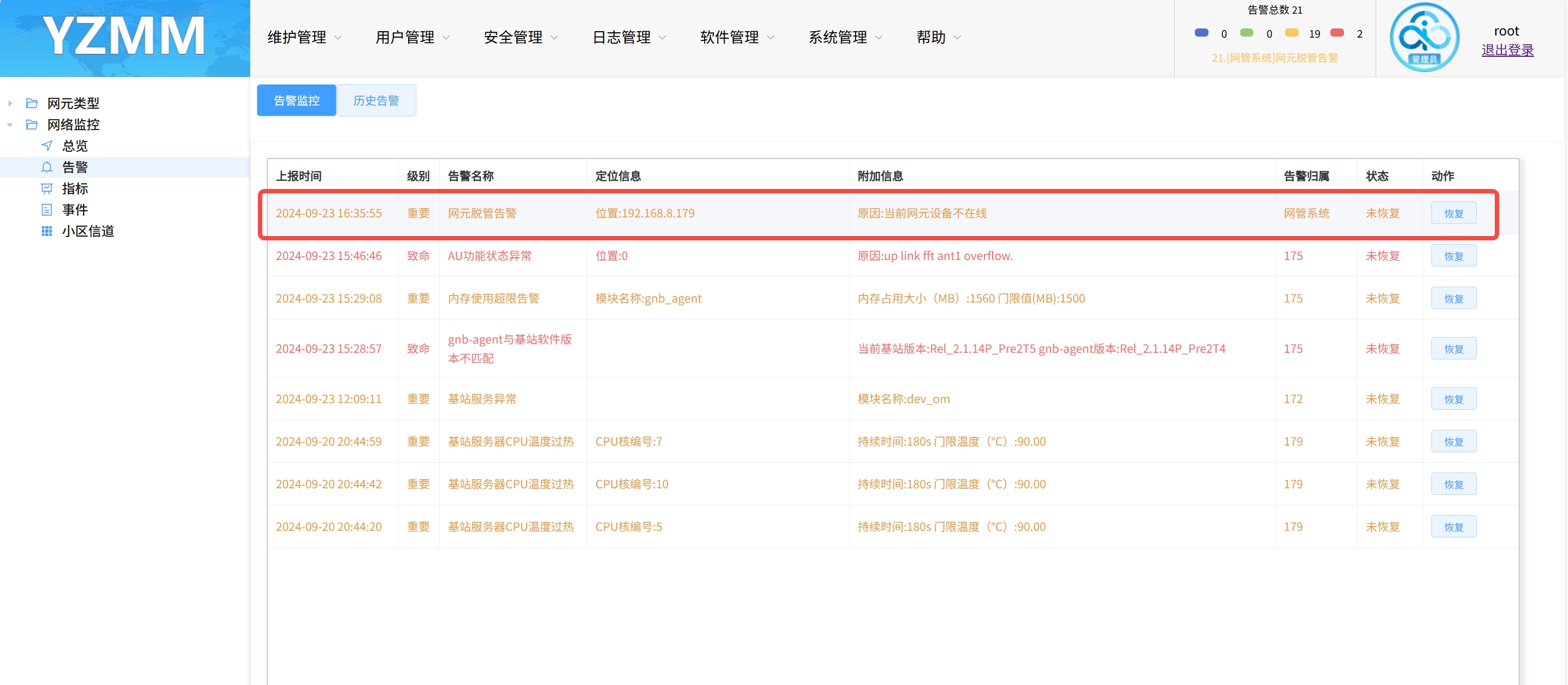Viewport: 1568px width, 685px height.
Task: Click the 上报时间 column header
Action: coord(299,176)
